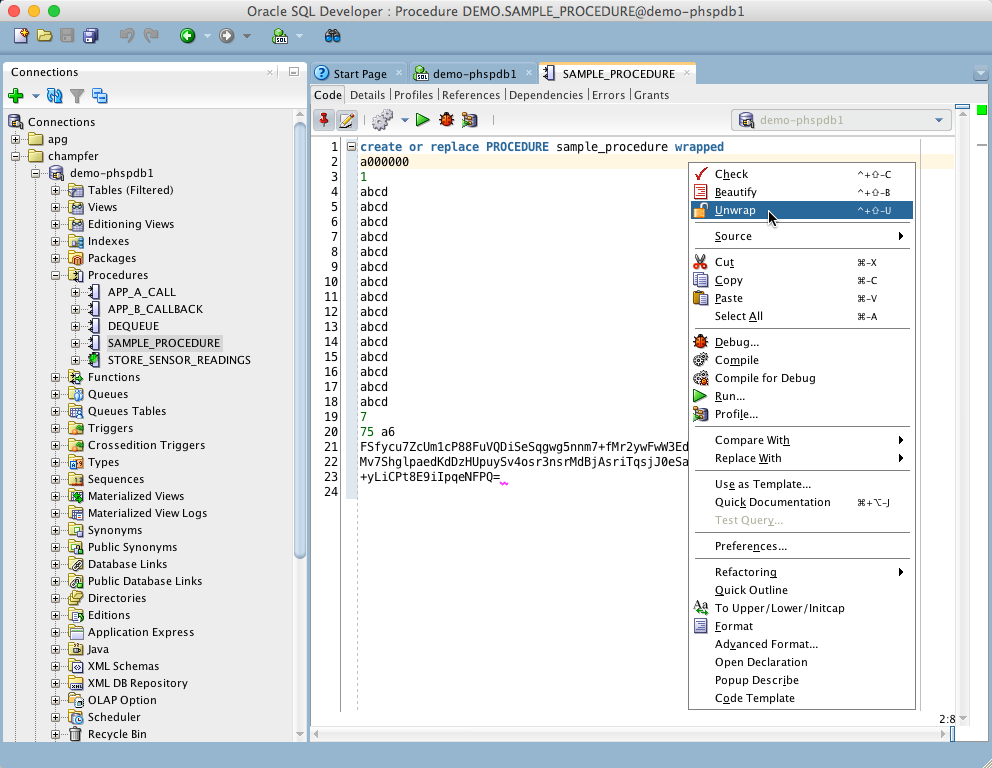Open the Details sub-tab
Viewport: 992px width, 768px height.
click(368, 95)
